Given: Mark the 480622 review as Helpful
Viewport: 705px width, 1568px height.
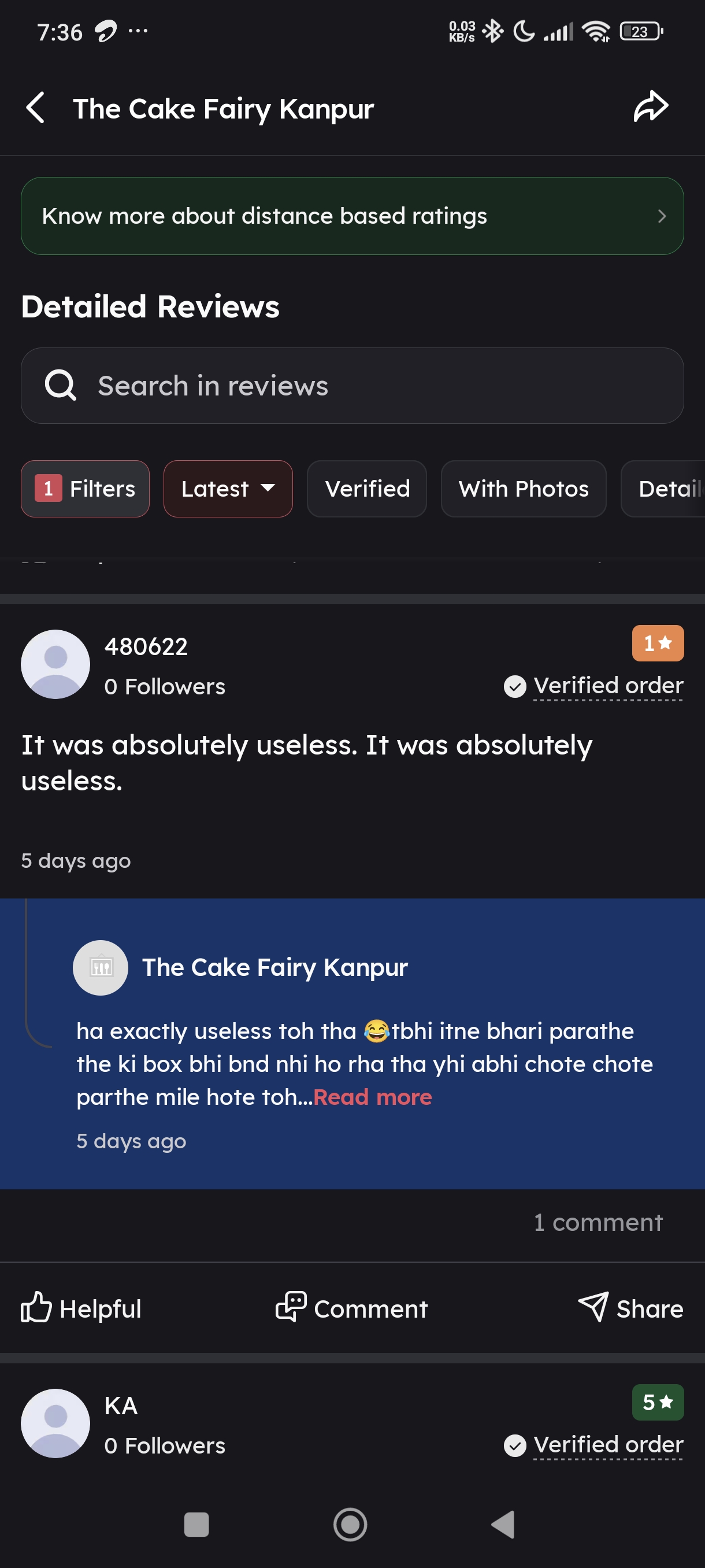Looking at the screenshot, I should [81, 1307].
